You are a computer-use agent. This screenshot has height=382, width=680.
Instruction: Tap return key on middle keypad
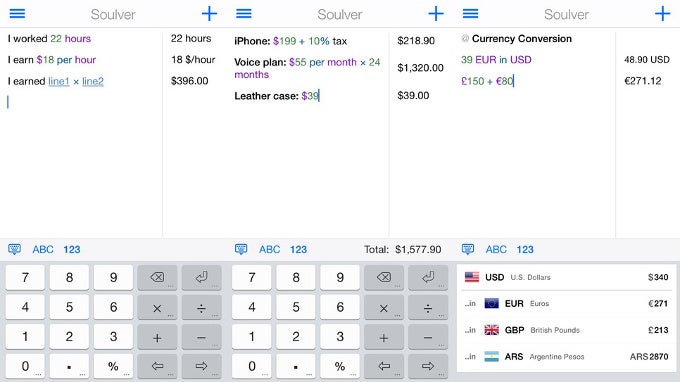[428, 278]
